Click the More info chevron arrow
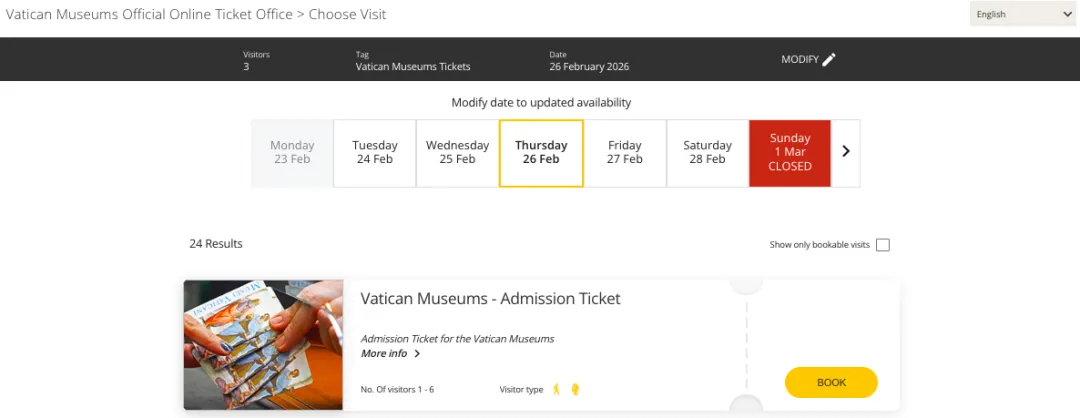Screen dimensions: 1080x418 [417, 354]
